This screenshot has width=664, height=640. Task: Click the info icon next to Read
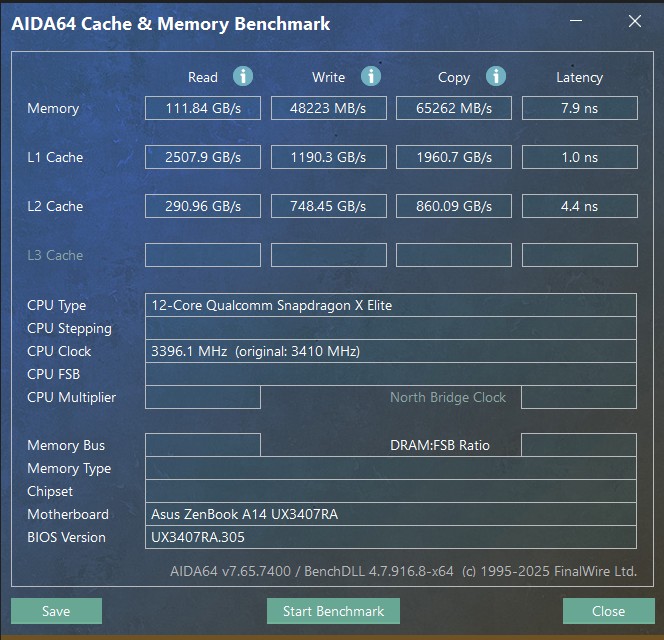click(x=243, y=76)
